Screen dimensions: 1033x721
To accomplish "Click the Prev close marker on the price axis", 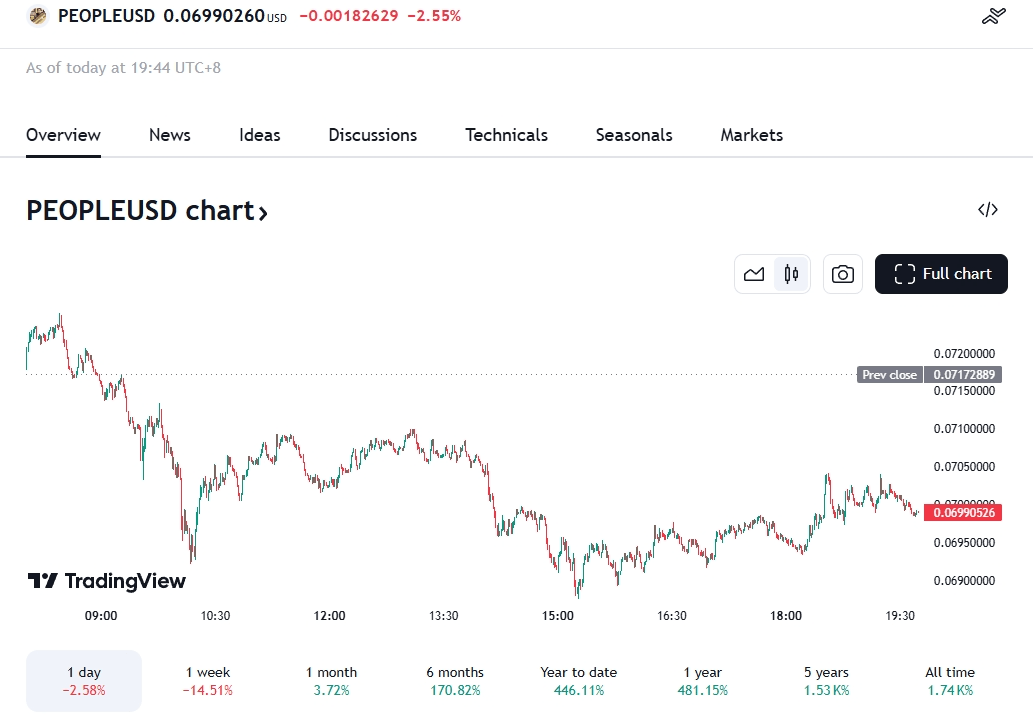I will [889, 374].
